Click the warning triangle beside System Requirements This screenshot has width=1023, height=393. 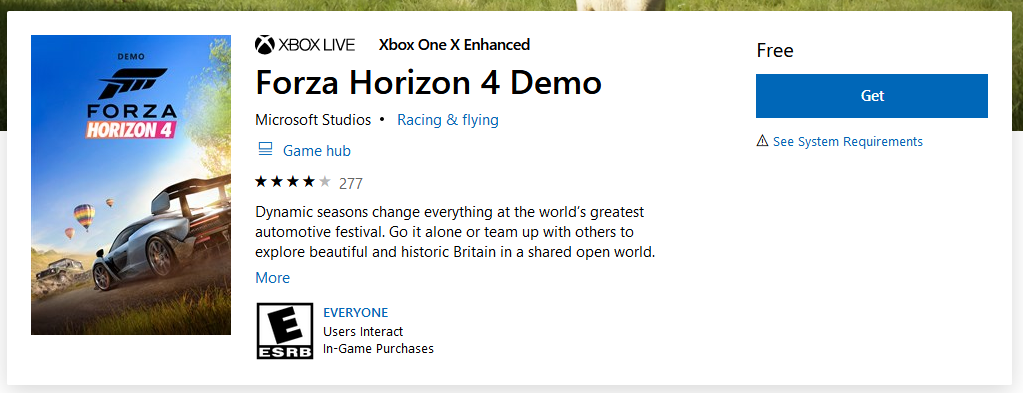pyautogui.click(x=762, y=141)
